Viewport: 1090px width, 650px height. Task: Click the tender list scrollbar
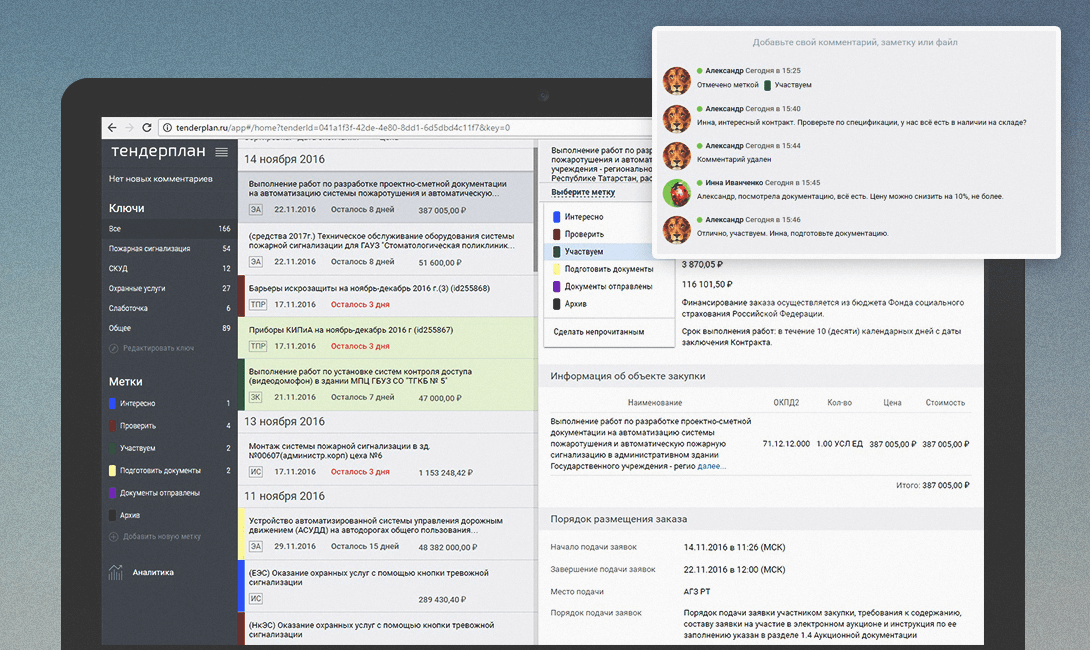[535, 209]
